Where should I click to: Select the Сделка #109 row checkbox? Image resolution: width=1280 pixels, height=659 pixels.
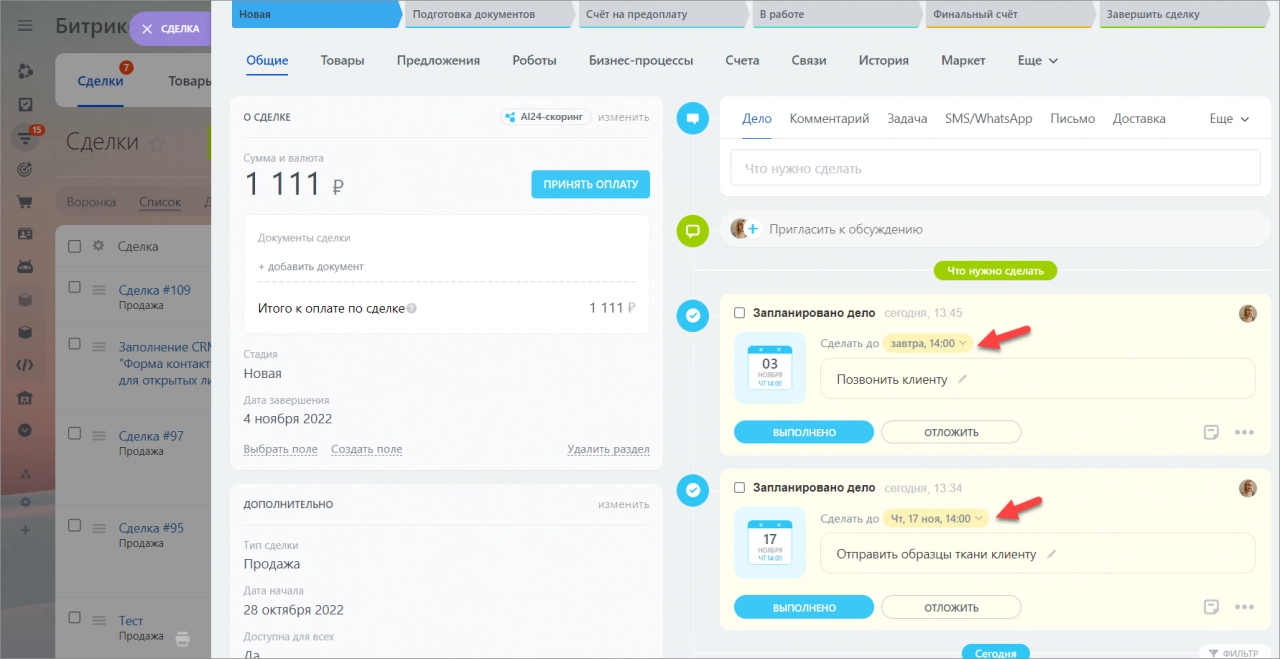click(x=74, y=288)
